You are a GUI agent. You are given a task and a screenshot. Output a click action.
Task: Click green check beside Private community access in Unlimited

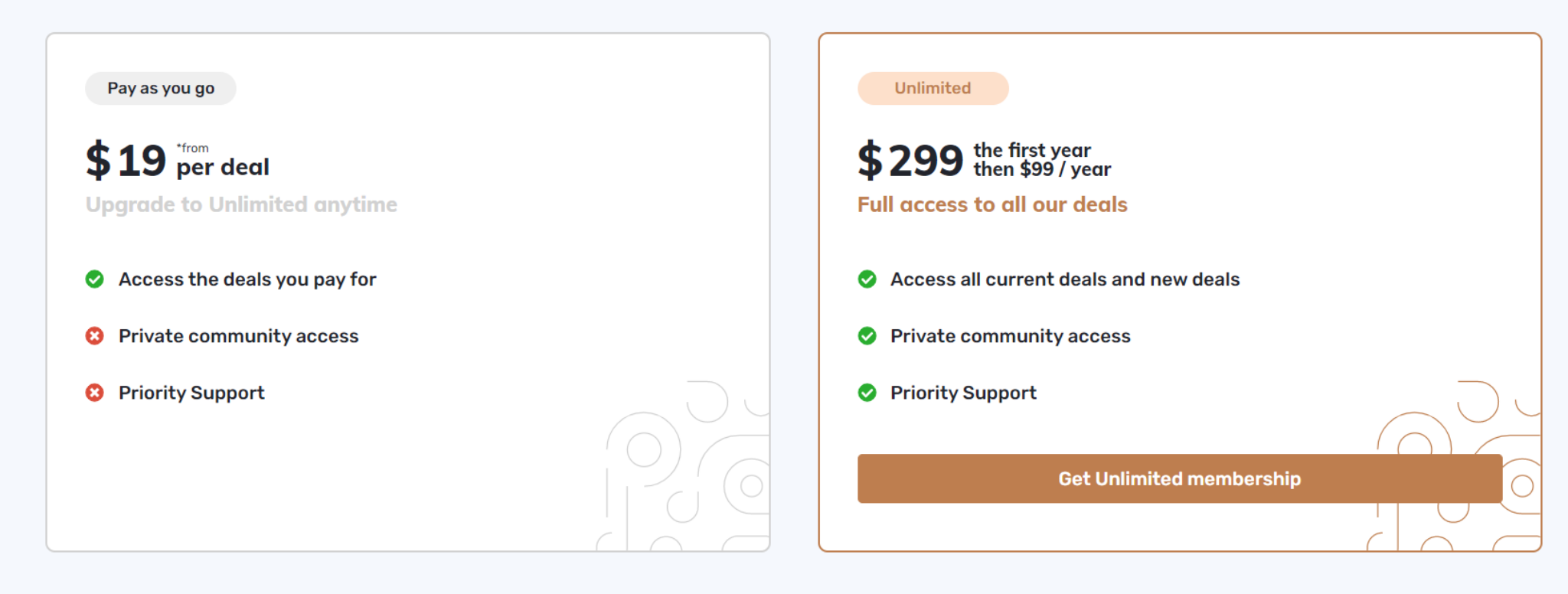(x=867, y=336)
